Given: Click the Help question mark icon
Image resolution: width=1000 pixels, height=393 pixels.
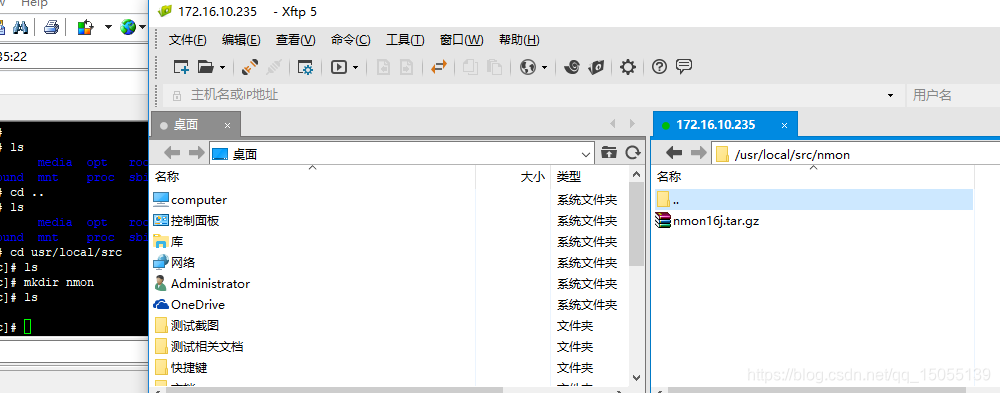Looking at the screenshot, I should point(659,67).
